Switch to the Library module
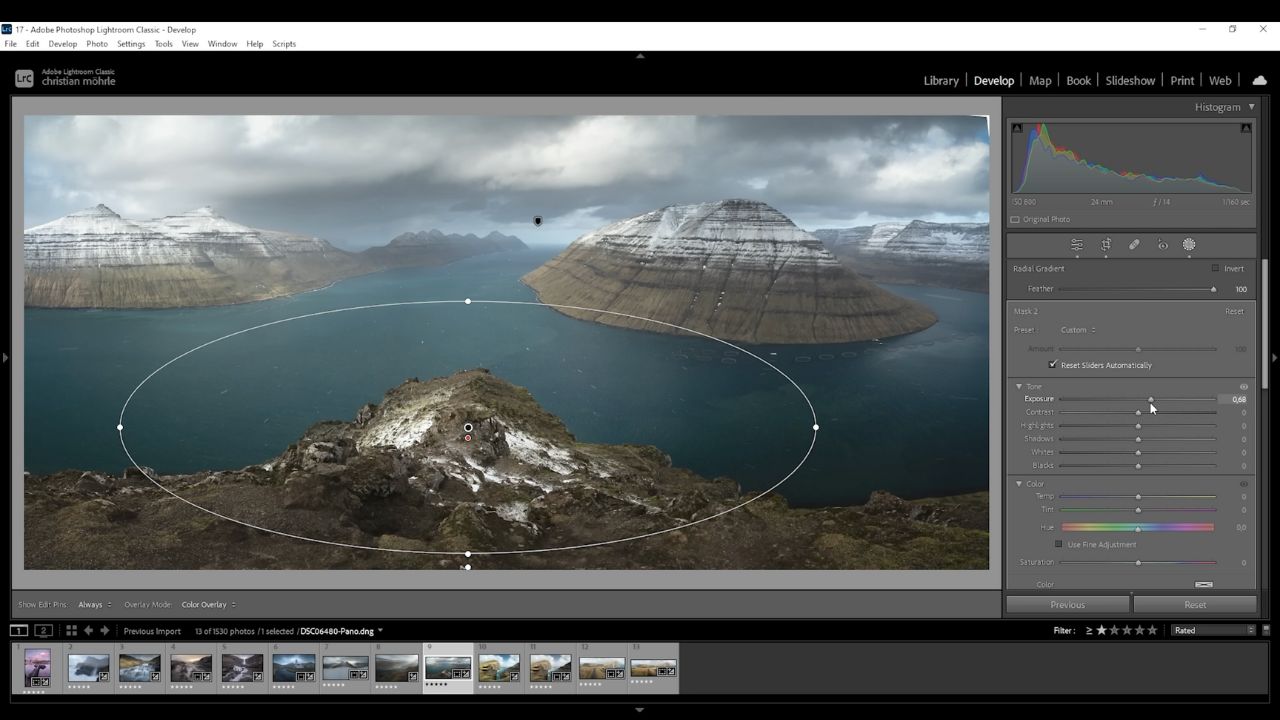 pos(940,81)
